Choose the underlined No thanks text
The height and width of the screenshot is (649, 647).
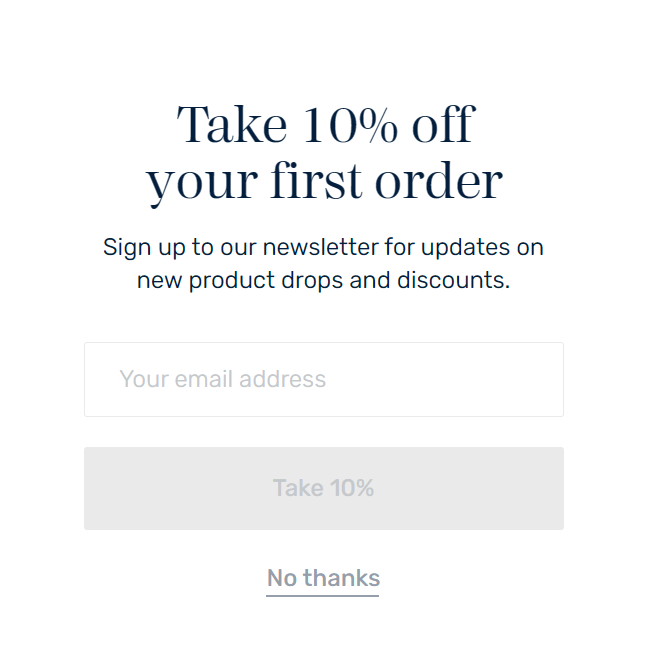(323, 578)
